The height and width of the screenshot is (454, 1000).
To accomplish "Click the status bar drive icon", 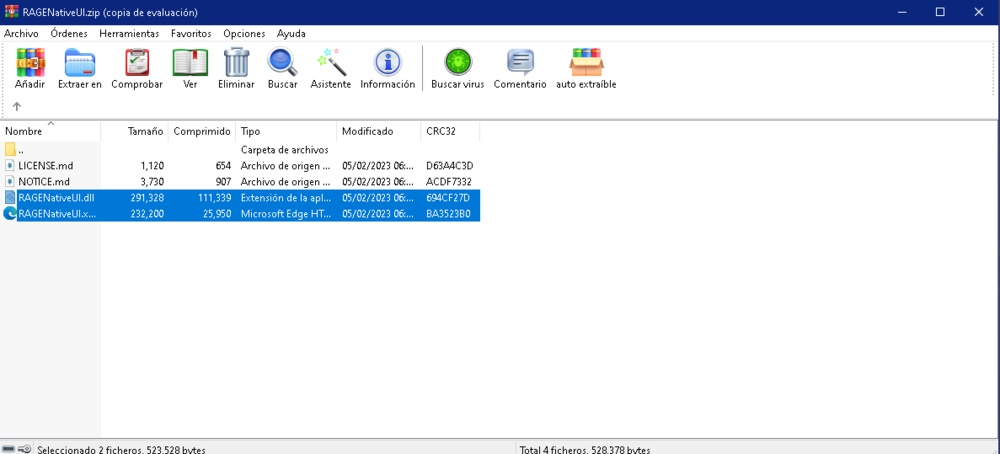I will tap(9, 449).
